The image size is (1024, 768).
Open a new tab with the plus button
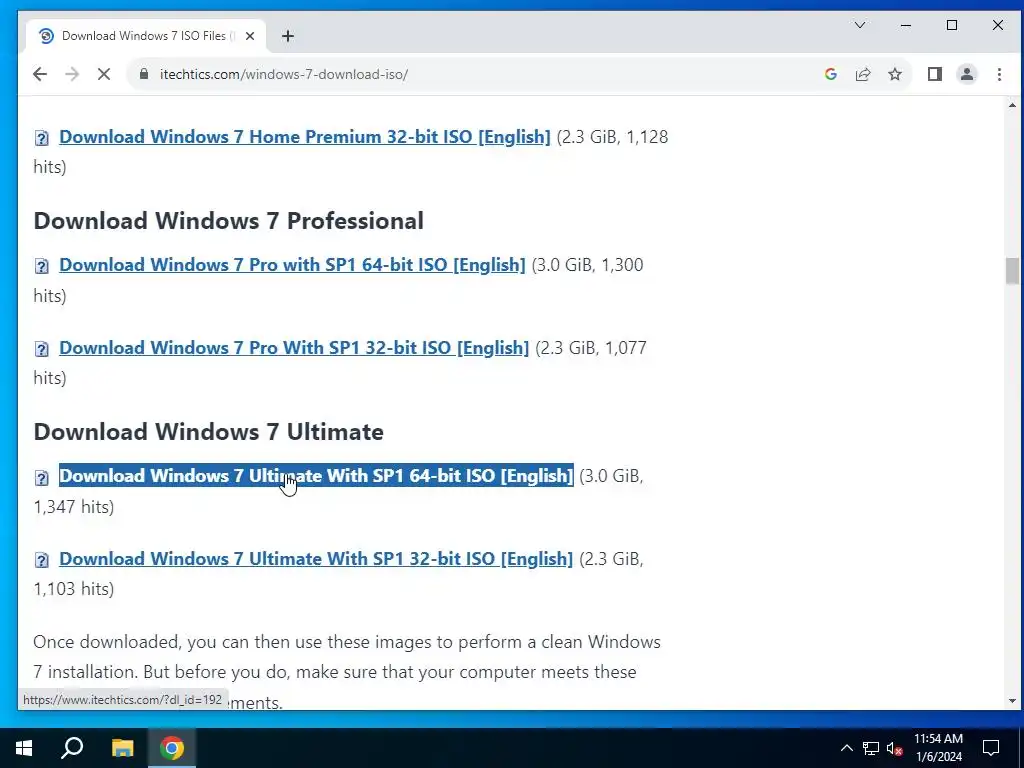[288, 36]
